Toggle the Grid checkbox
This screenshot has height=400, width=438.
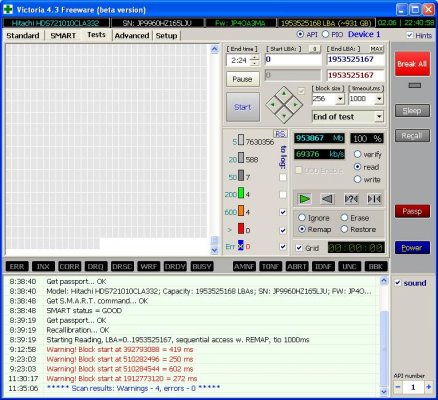pos(299,248)
